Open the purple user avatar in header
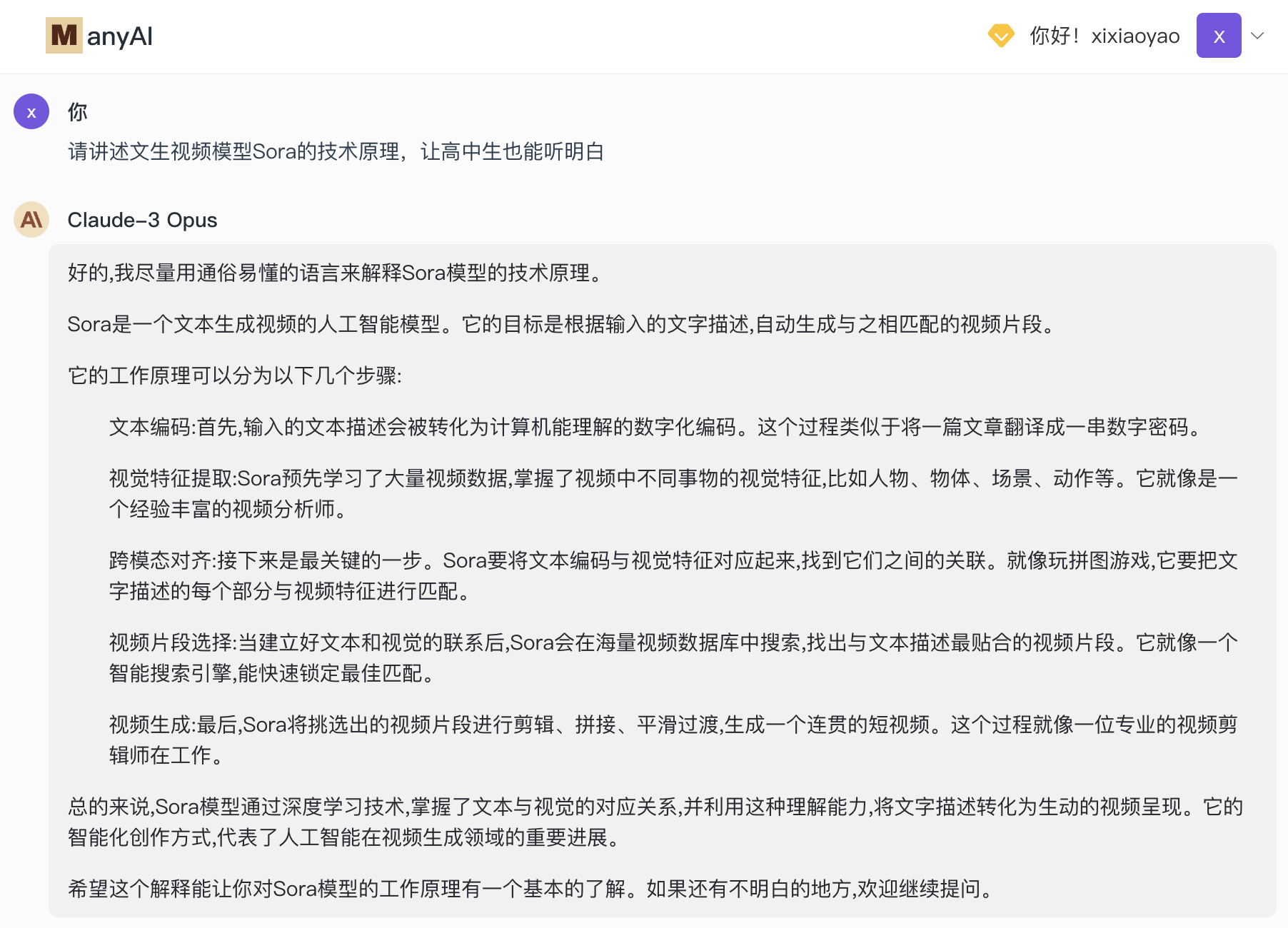 click(1219, 36)
